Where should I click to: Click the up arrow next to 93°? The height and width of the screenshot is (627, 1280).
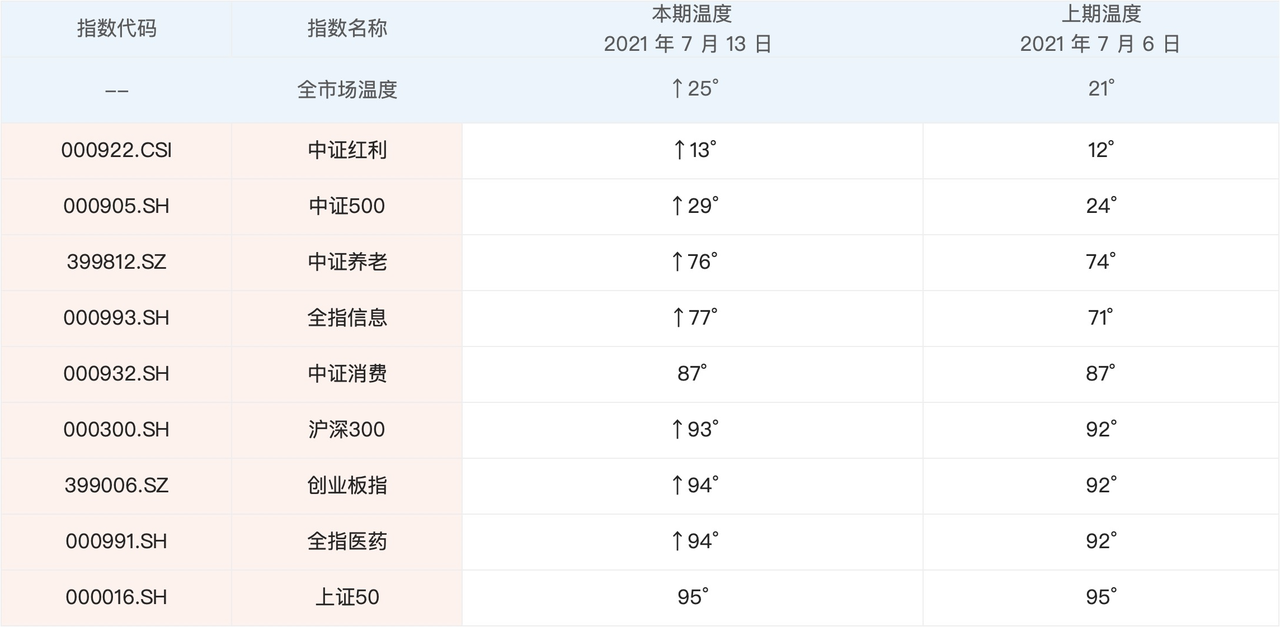click(679, 430)
